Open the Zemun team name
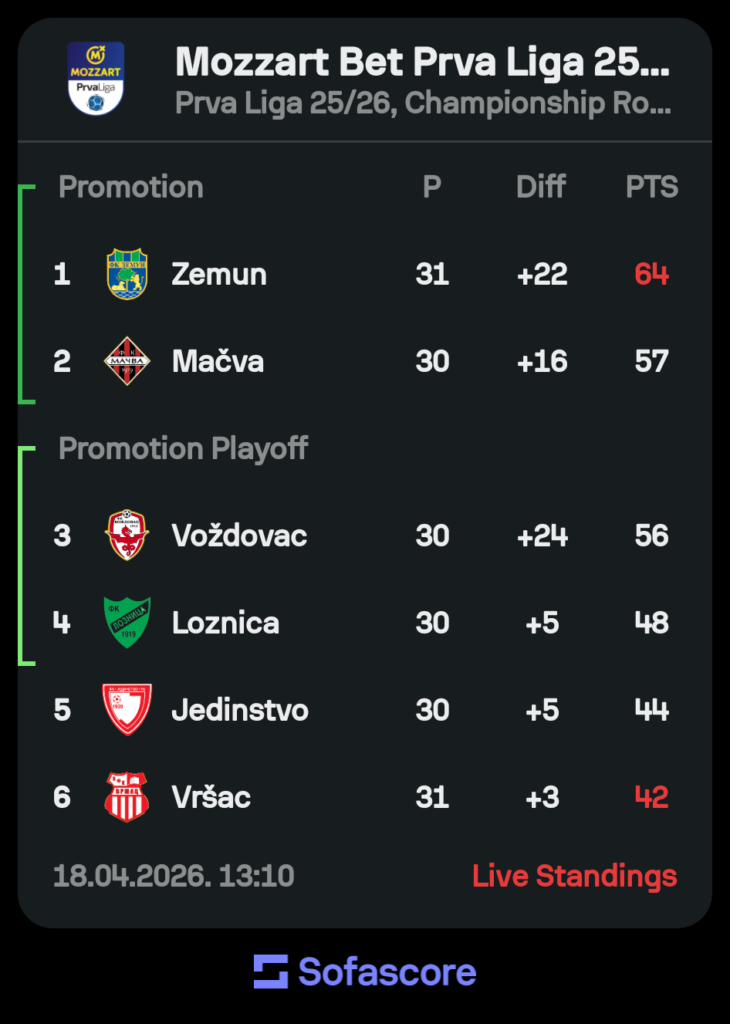Image resolution: width=730 pixels, height=1024 pixels. (219, 274)
